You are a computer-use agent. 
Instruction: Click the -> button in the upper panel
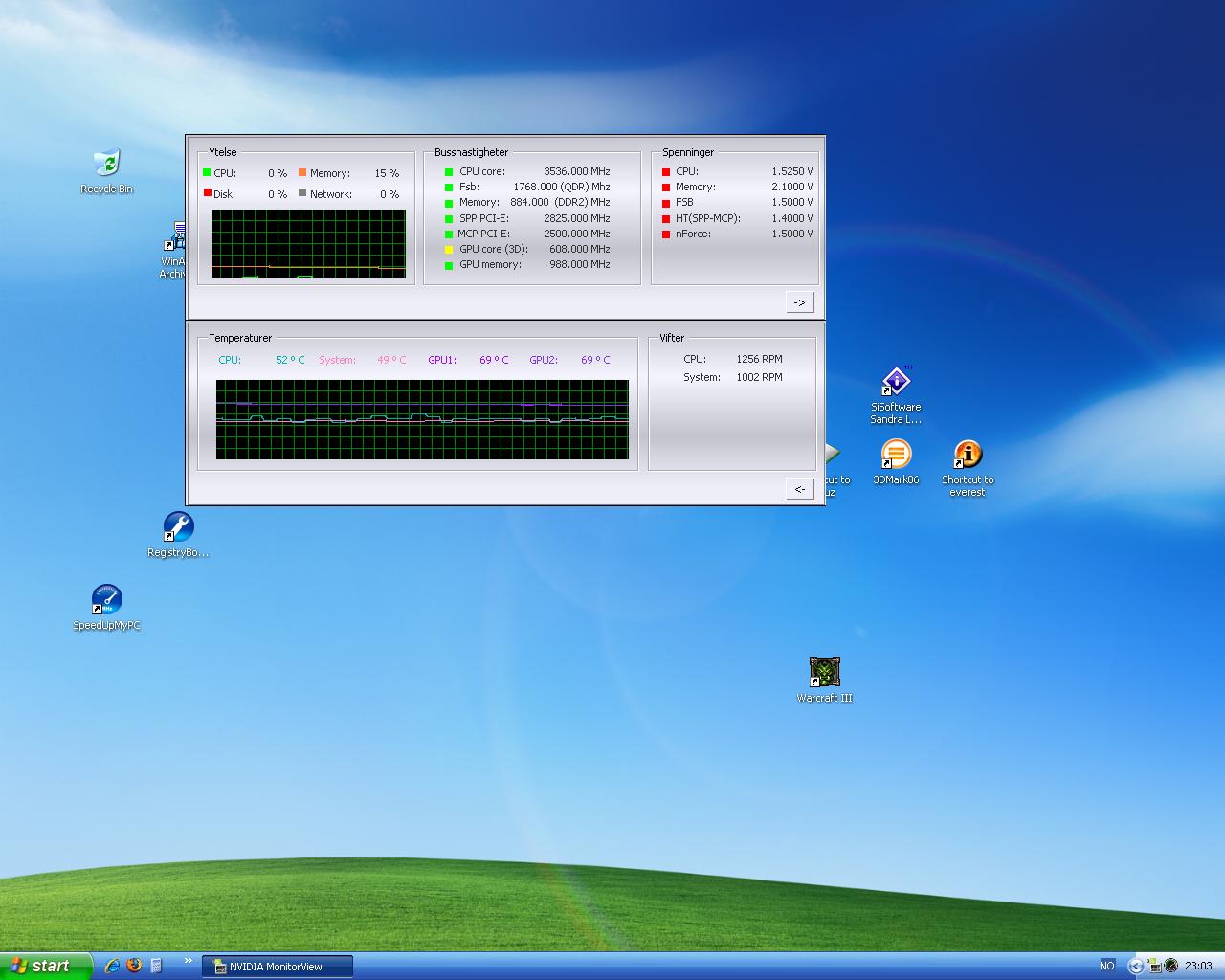pyautogui.click(x=800, y=302)
